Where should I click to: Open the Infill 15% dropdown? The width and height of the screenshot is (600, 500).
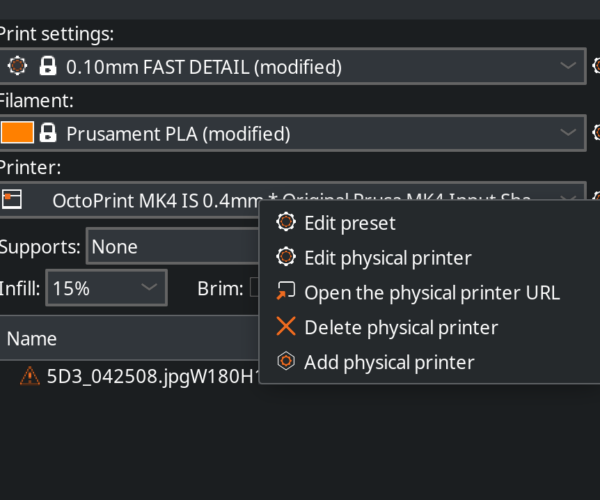pos(106,288)
